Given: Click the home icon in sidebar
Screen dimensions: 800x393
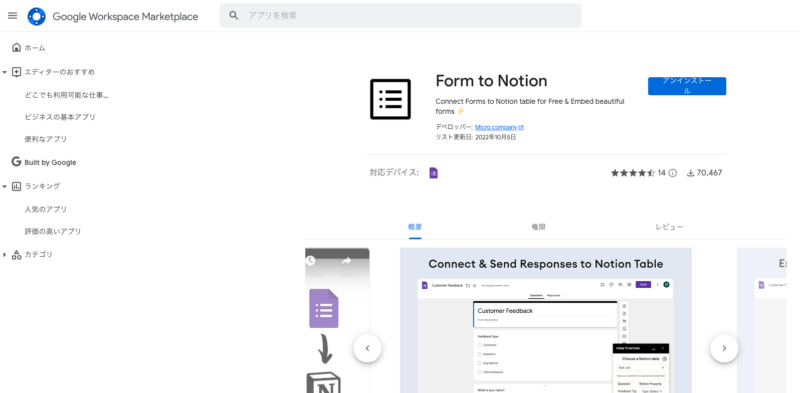Looking at the screenshot, I should pyautogui.click(x=16, y=47).
